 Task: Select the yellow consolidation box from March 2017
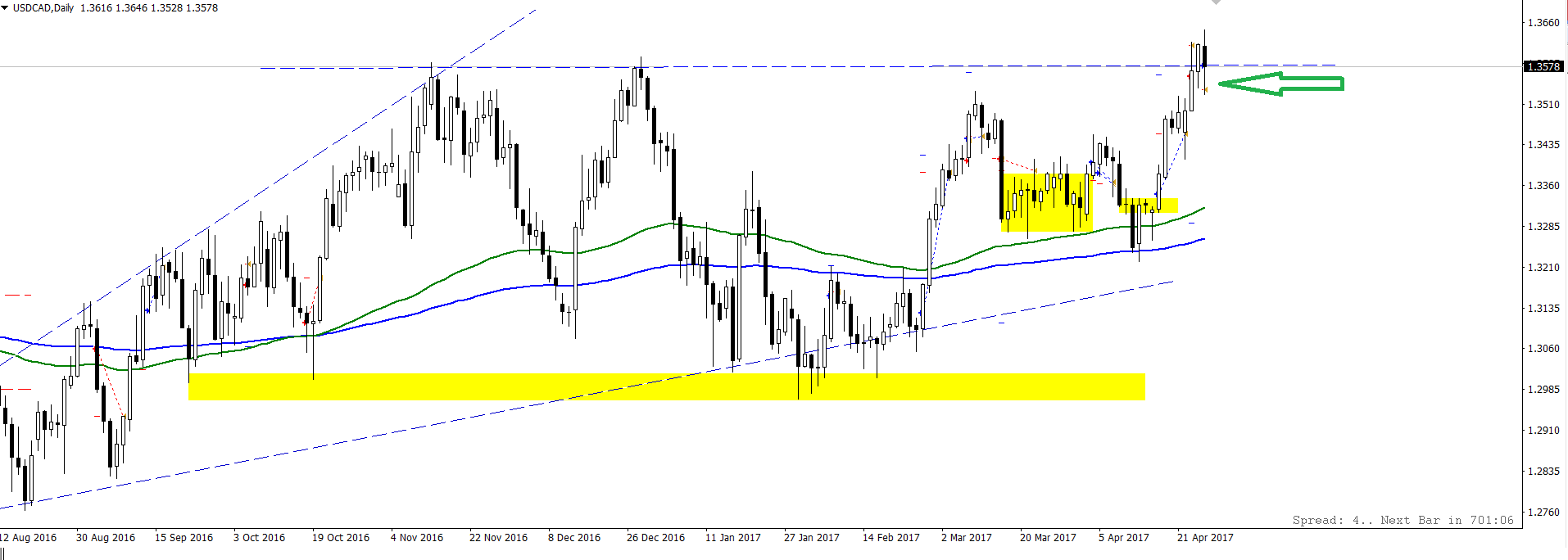coord(1046,203)
